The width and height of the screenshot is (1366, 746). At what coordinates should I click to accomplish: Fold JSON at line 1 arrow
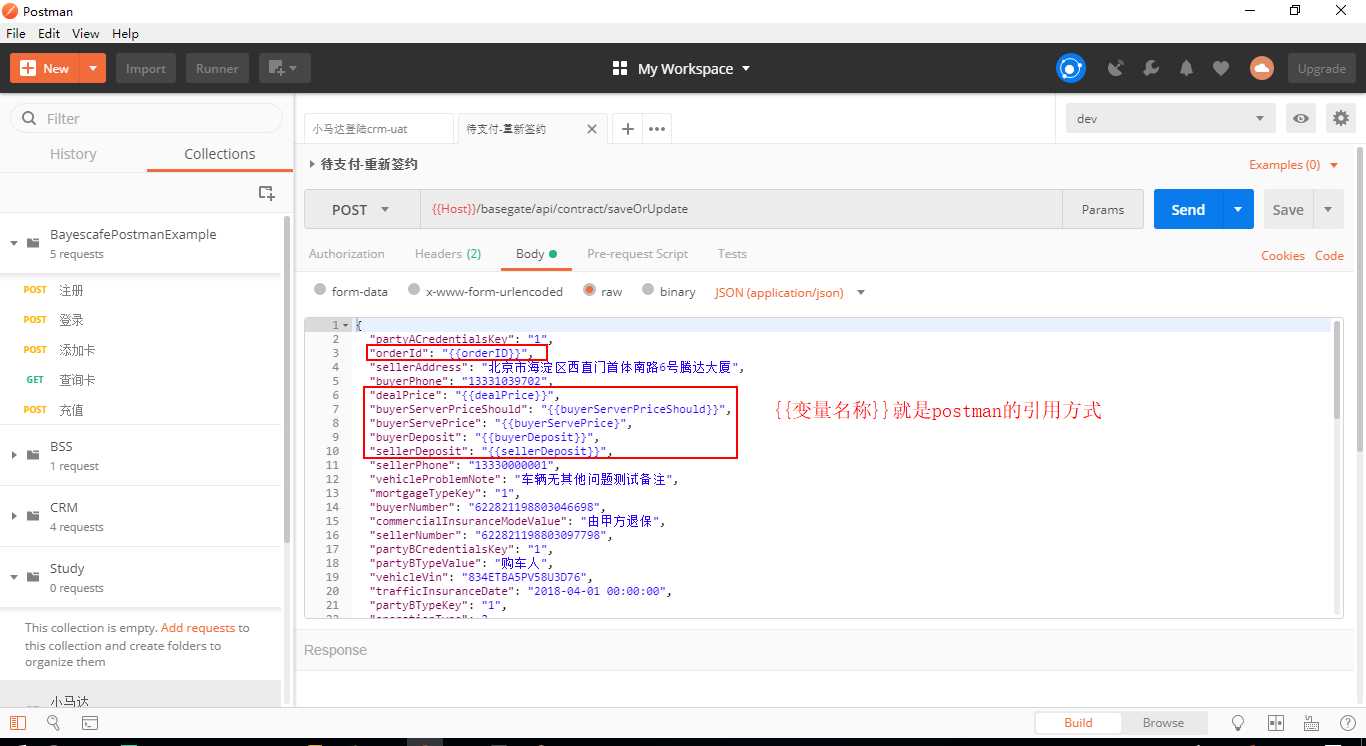tap(346, 325)
